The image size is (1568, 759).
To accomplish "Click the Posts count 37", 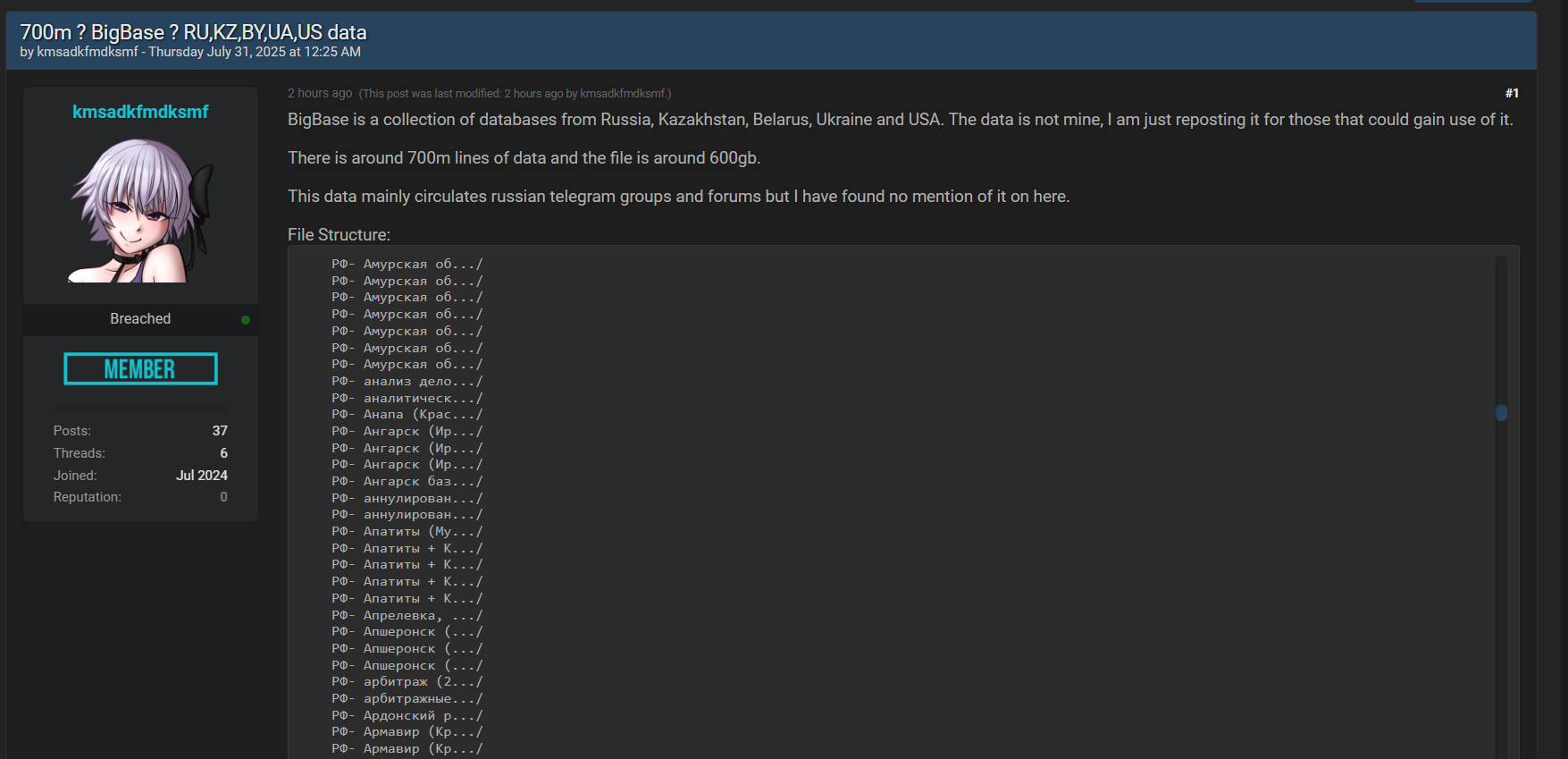I will (220, 431).
